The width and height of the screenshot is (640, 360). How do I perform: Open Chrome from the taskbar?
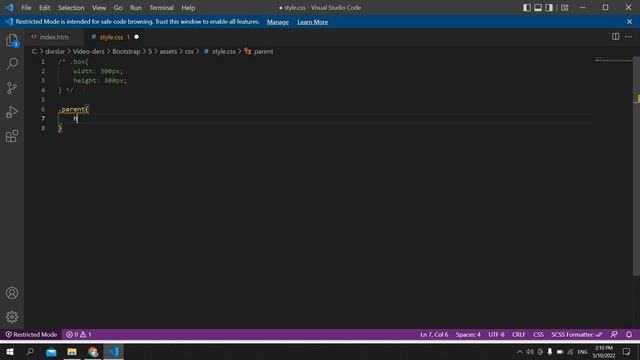point(93,351)
